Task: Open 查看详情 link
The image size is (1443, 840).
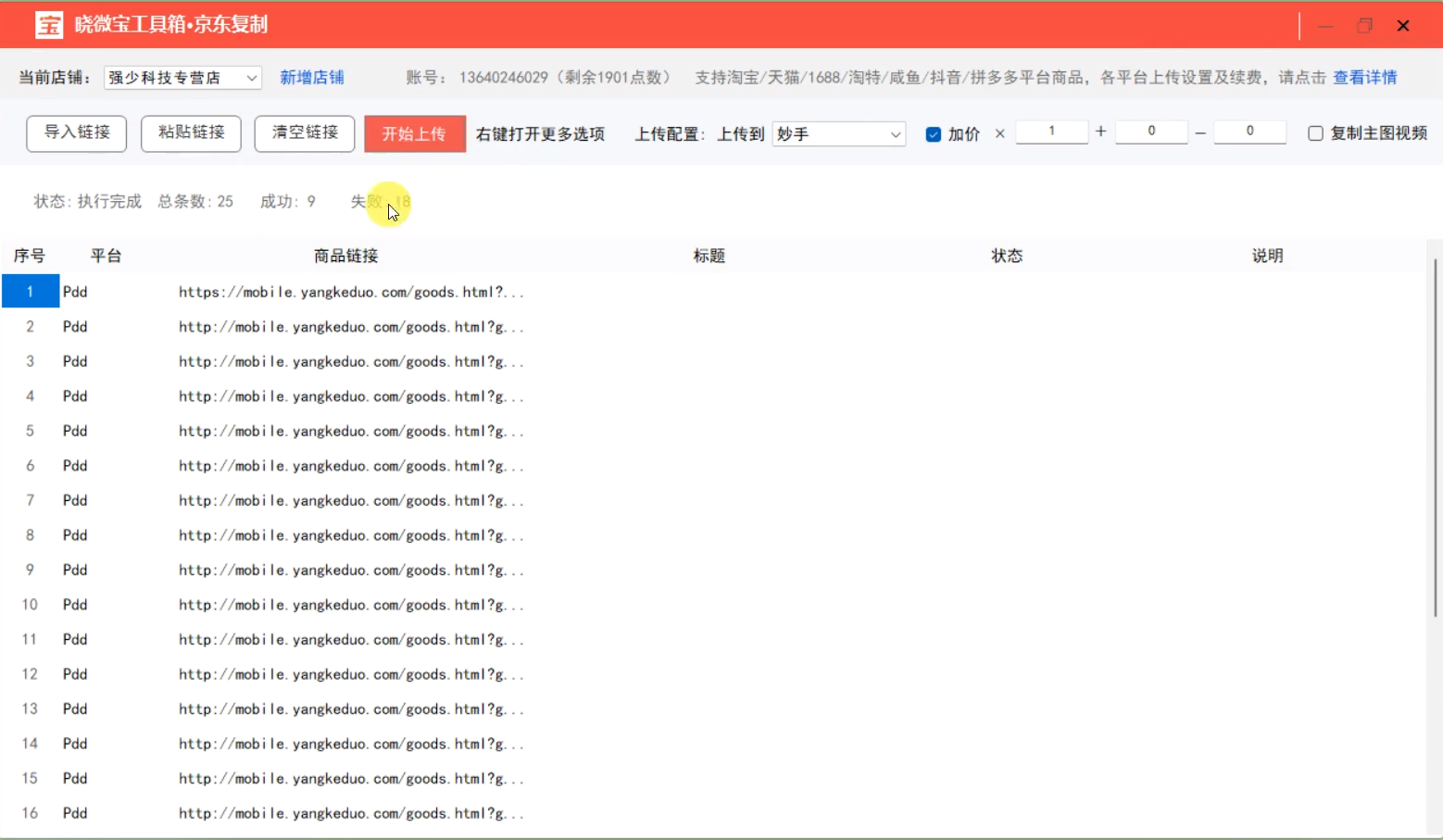Action: 1365,78
